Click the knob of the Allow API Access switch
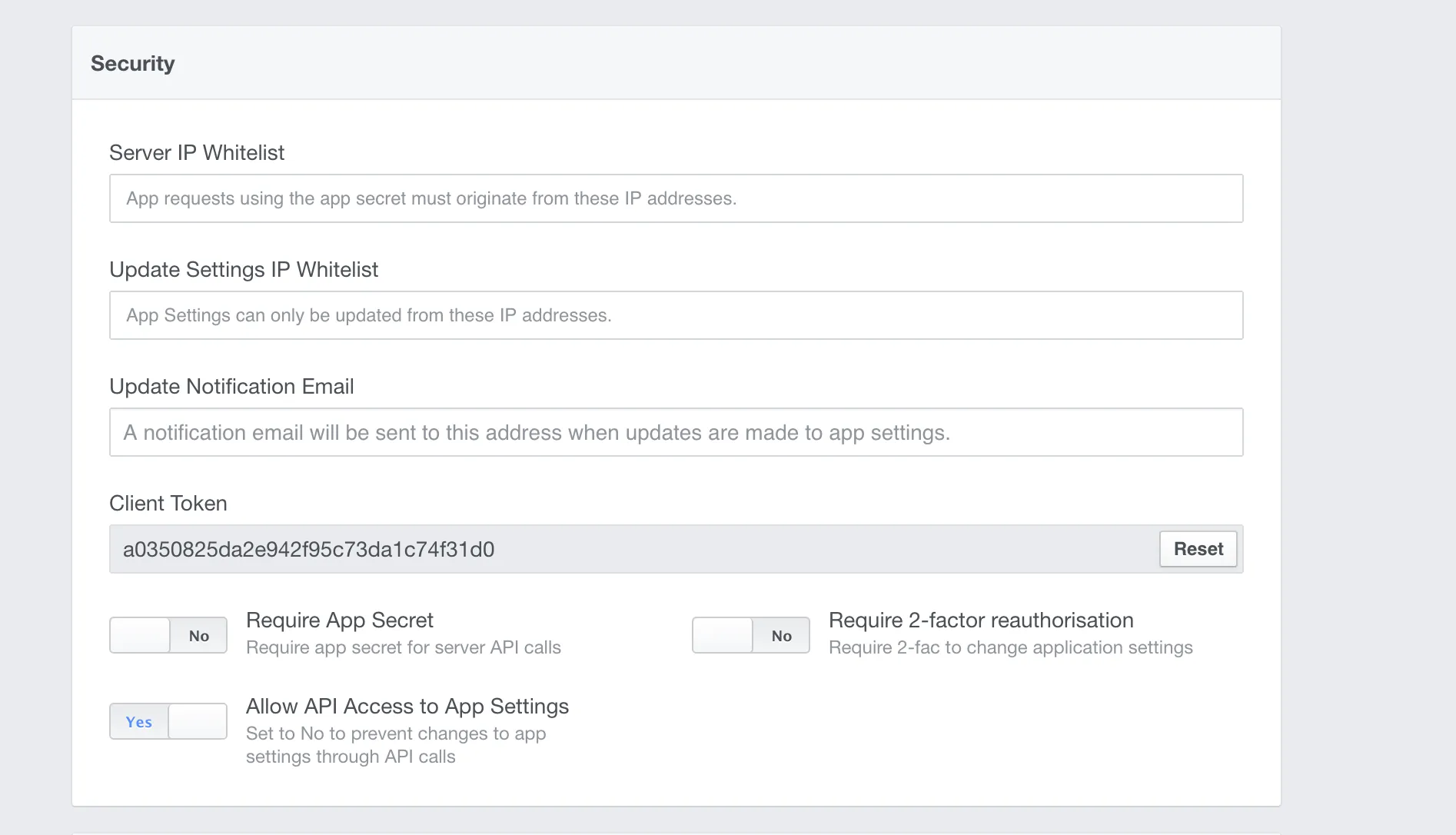The width and height of the screenshot is (1456, 835). 198,721
